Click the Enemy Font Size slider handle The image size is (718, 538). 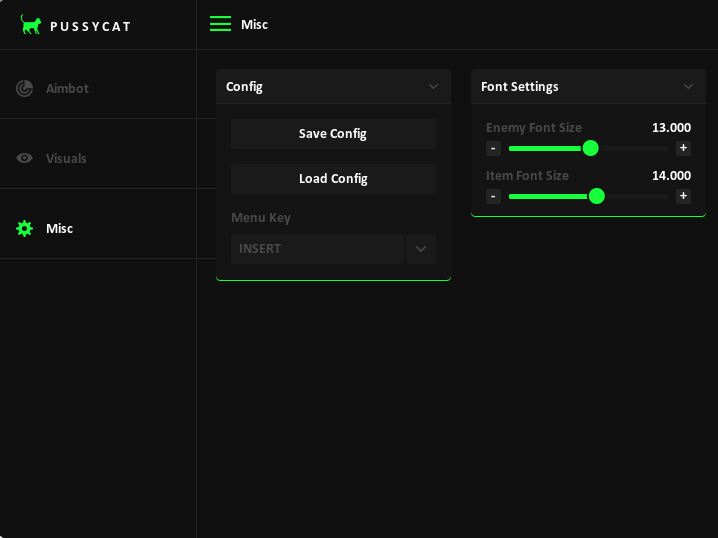[x=590, y=148]
